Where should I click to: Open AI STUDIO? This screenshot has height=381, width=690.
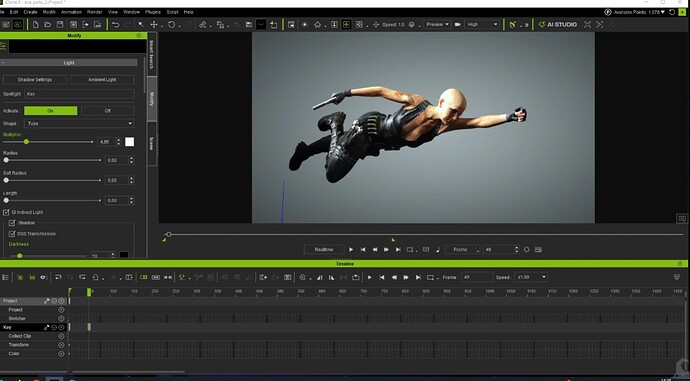point(558,25)
